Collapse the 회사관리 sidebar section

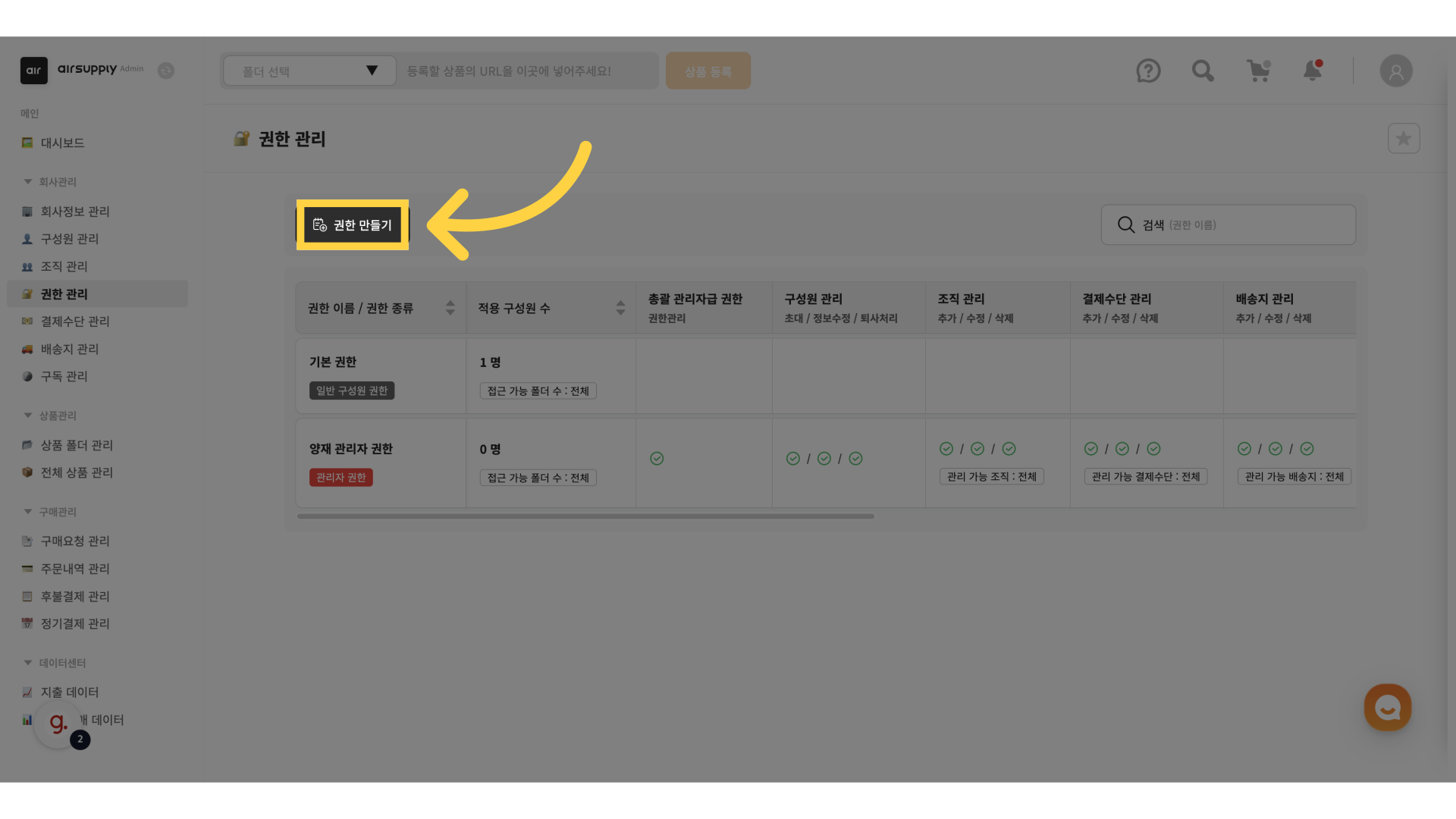28,182
